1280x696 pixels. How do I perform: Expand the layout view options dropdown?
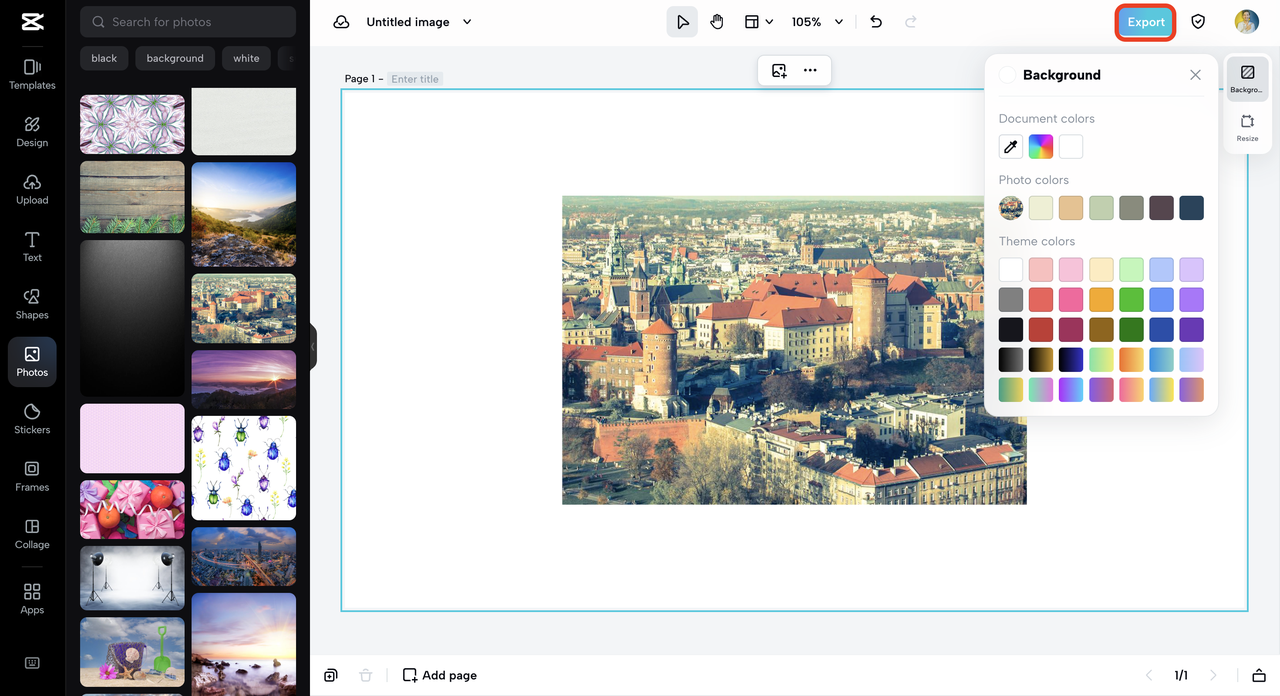[x=759, y=22]
